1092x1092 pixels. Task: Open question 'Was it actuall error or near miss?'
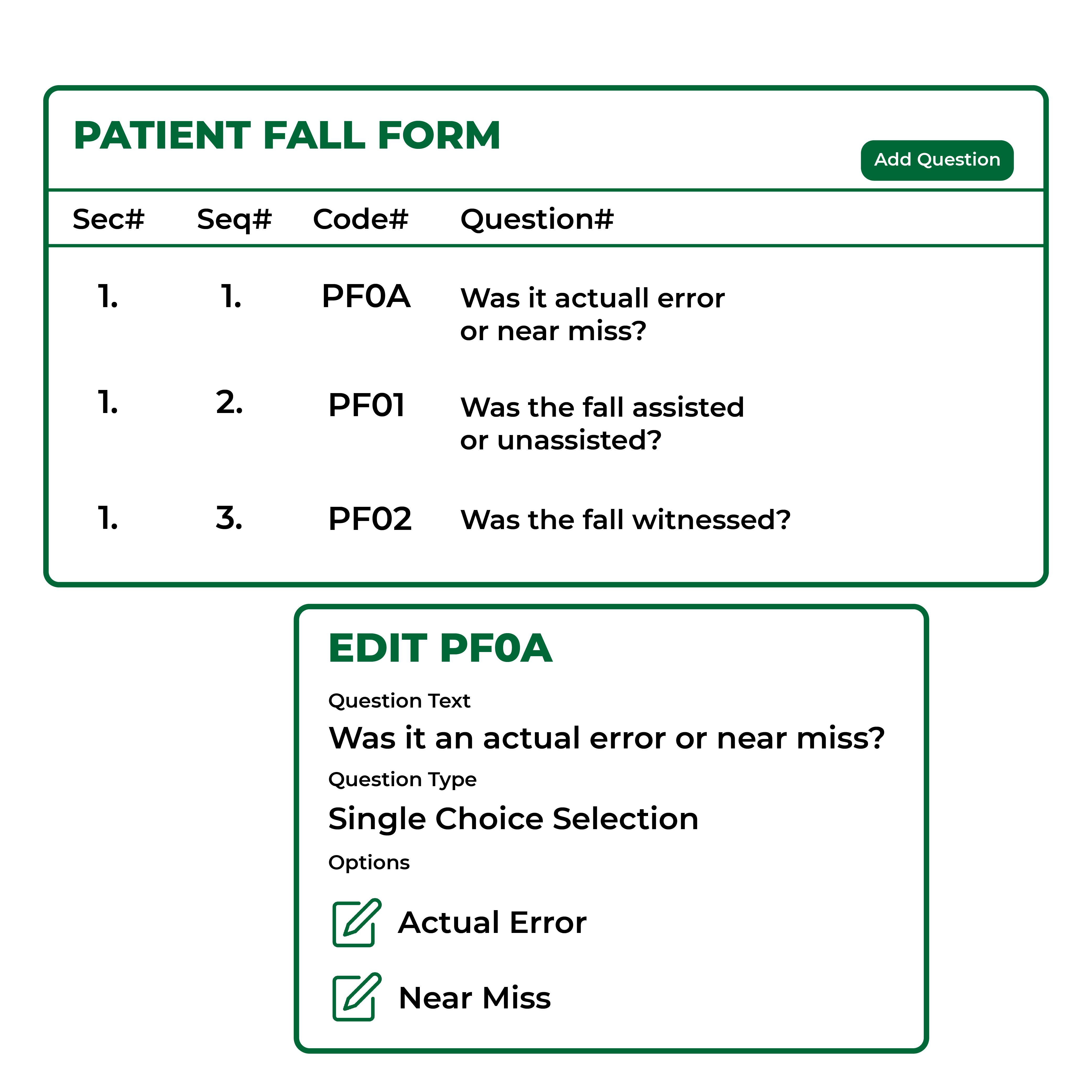[592, 314]
